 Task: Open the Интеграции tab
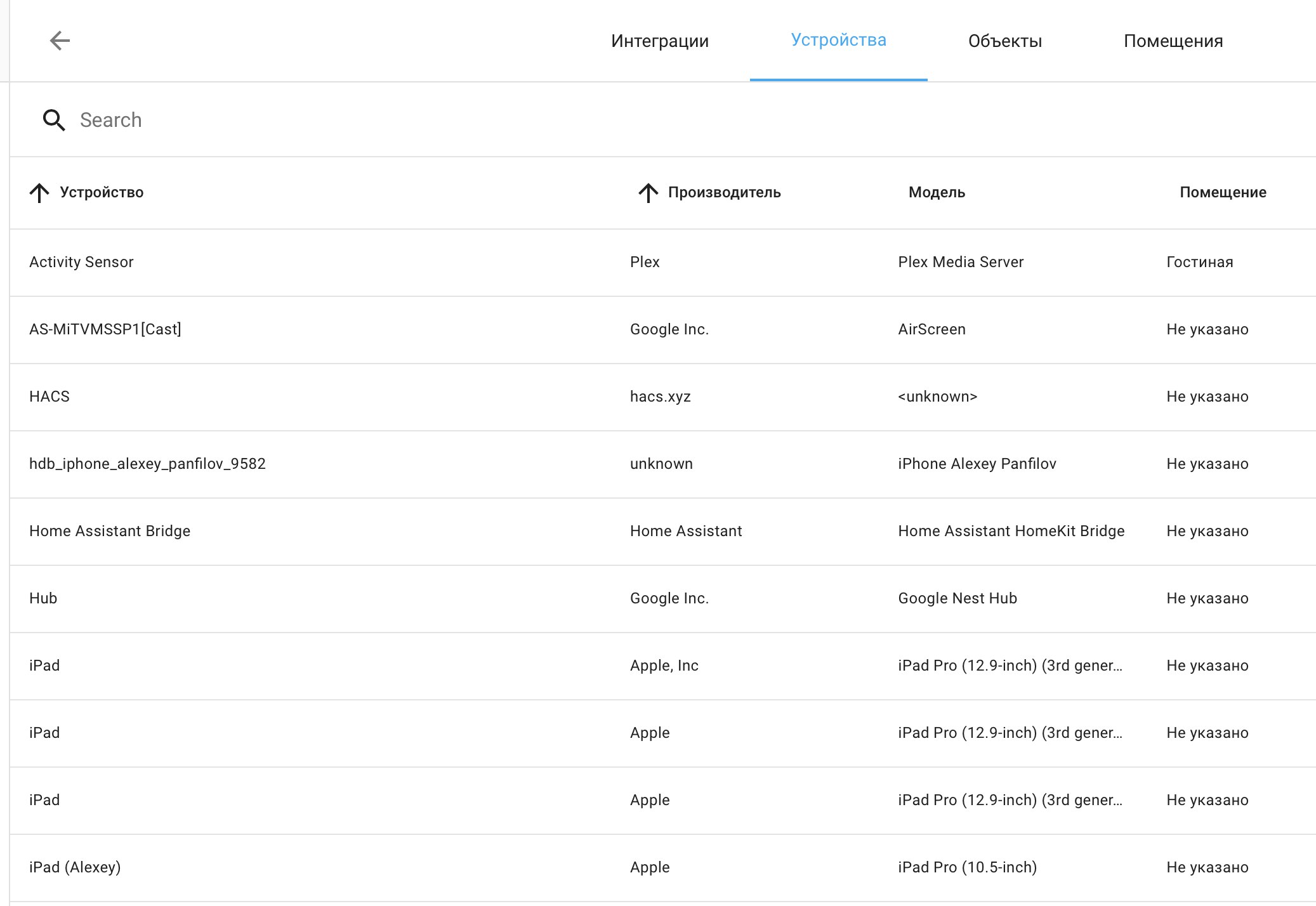tap(660, 41)
